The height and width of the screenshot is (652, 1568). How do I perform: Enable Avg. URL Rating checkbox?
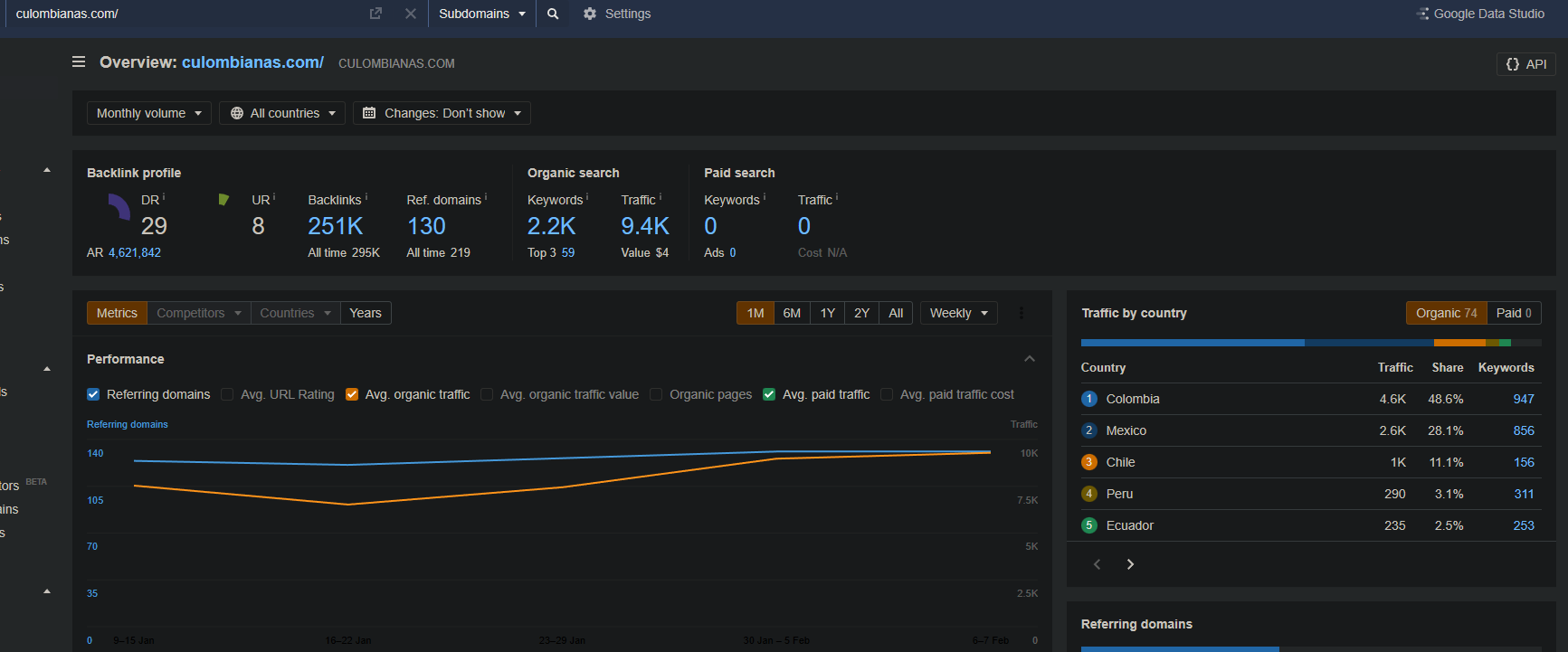point(227,394)
